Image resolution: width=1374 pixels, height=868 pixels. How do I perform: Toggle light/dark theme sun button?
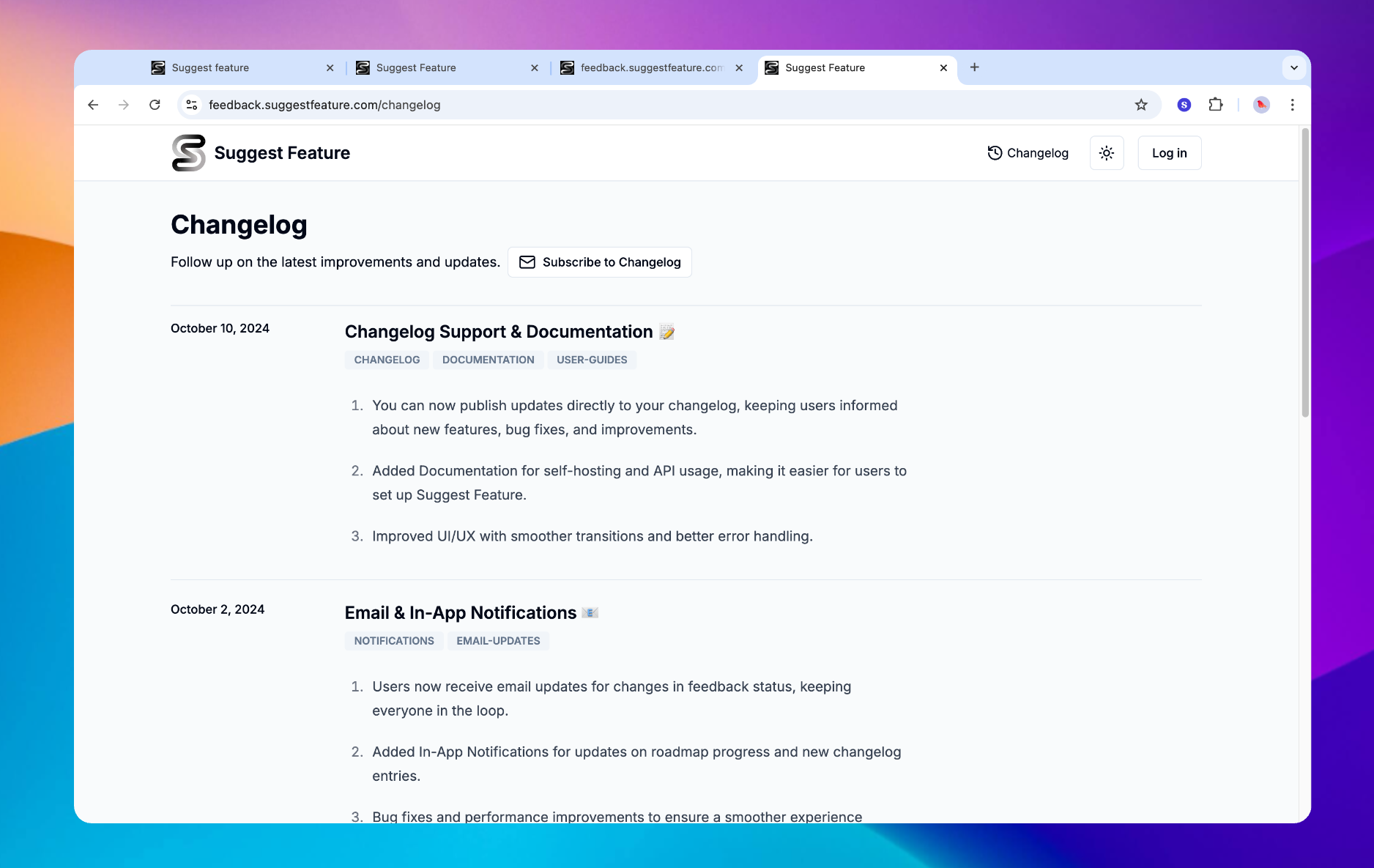1107,153
